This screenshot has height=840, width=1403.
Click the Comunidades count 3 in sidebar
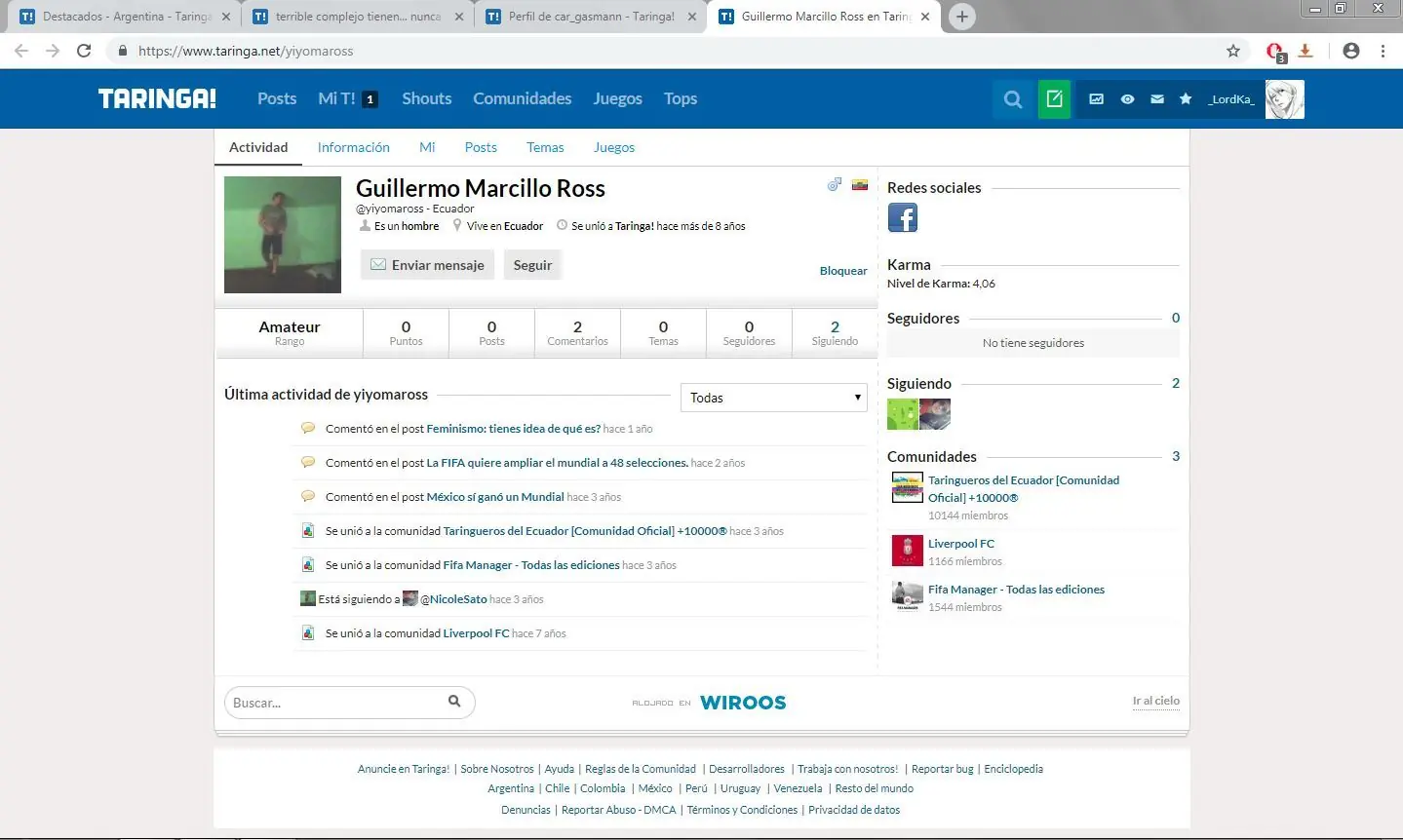tap(1176, 456)
